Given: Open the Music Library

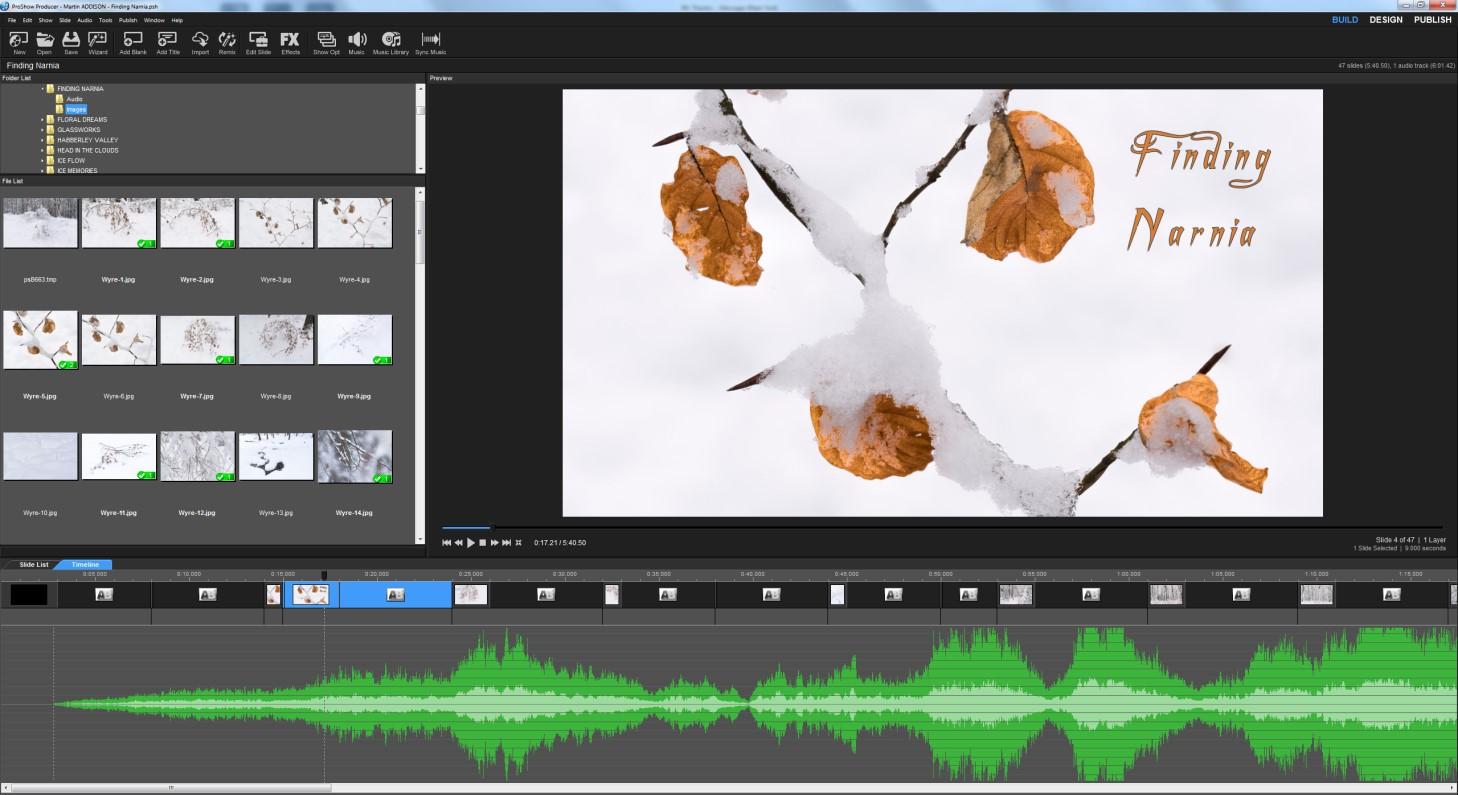Looking at the screenshot, I should (x=391, y=40).
